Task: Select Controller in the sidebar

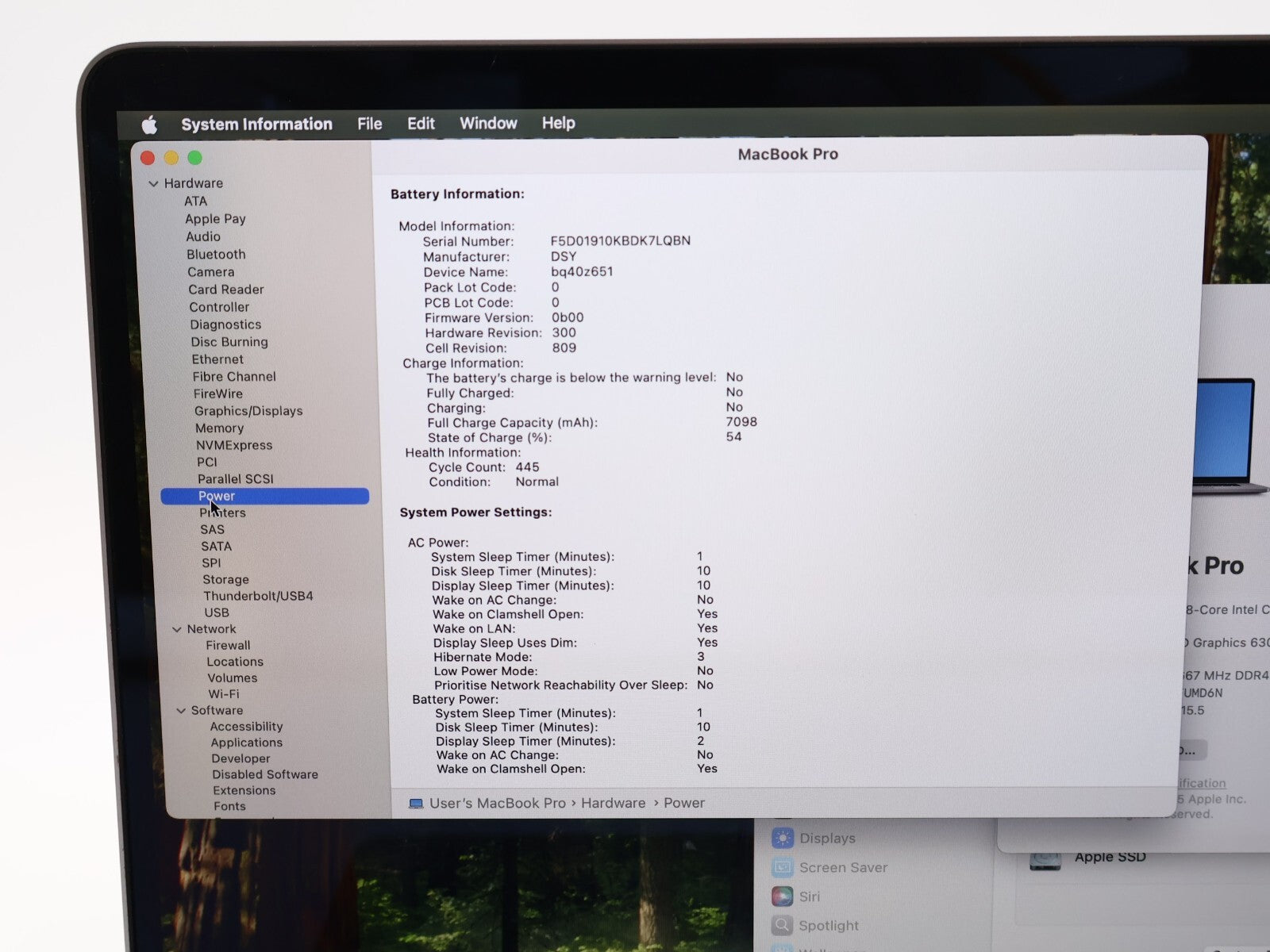Action: coord(219,307)
